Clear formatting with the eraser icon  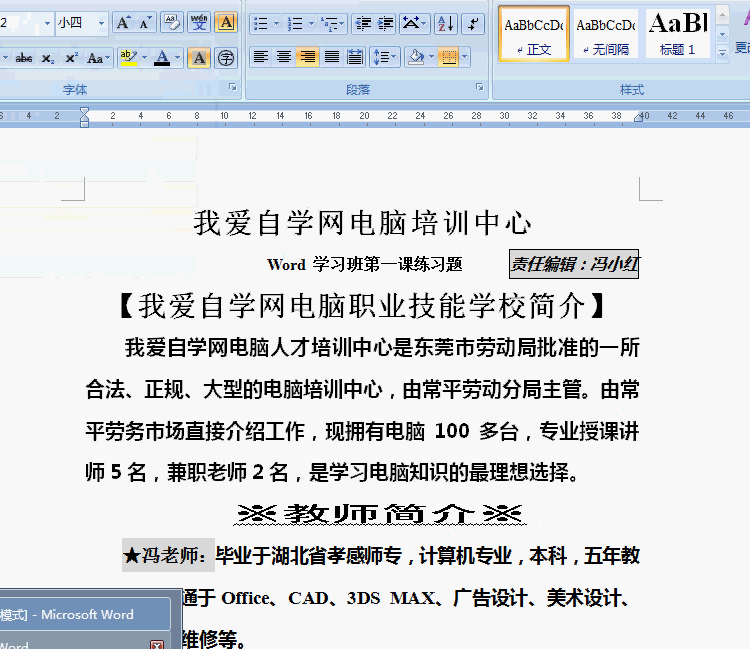(x=172, y=22)
